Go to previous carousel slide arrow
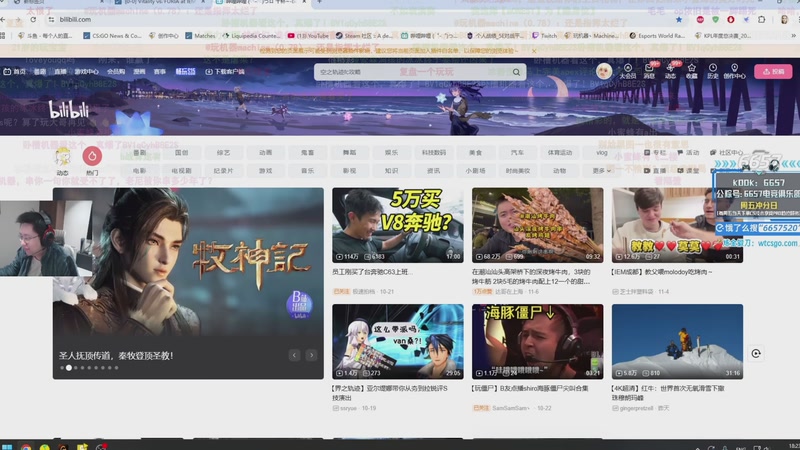Viewport: 800px width, 450px height. pos(294,355)
